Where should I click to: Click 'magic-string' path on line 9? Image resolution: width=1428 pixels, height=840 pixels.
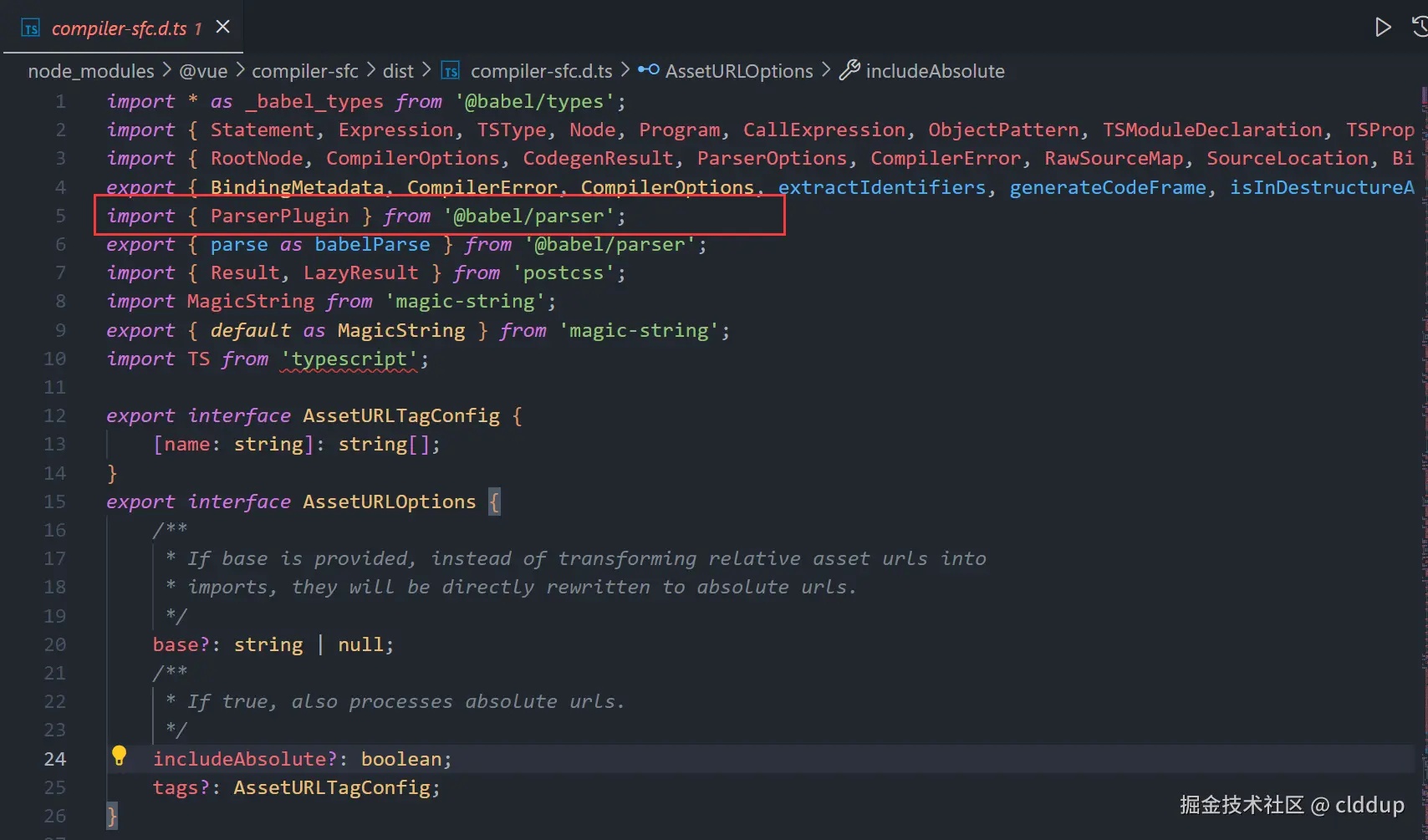click(x=639, y=330)
